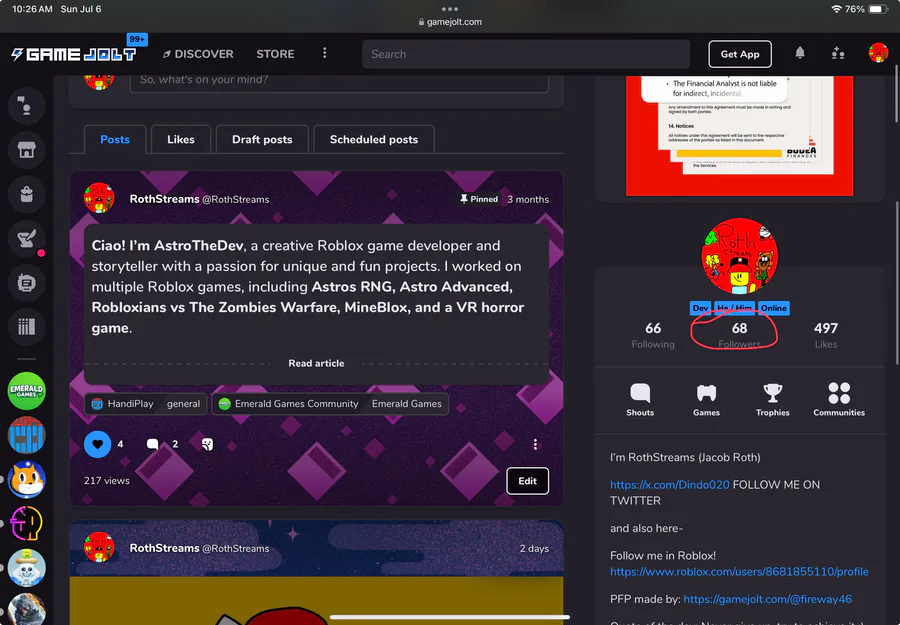Image resolution: width=900 pixels, height=625 pixels.
Task: Click the Game Jolt logo
Action: click(x=74, y=55)
